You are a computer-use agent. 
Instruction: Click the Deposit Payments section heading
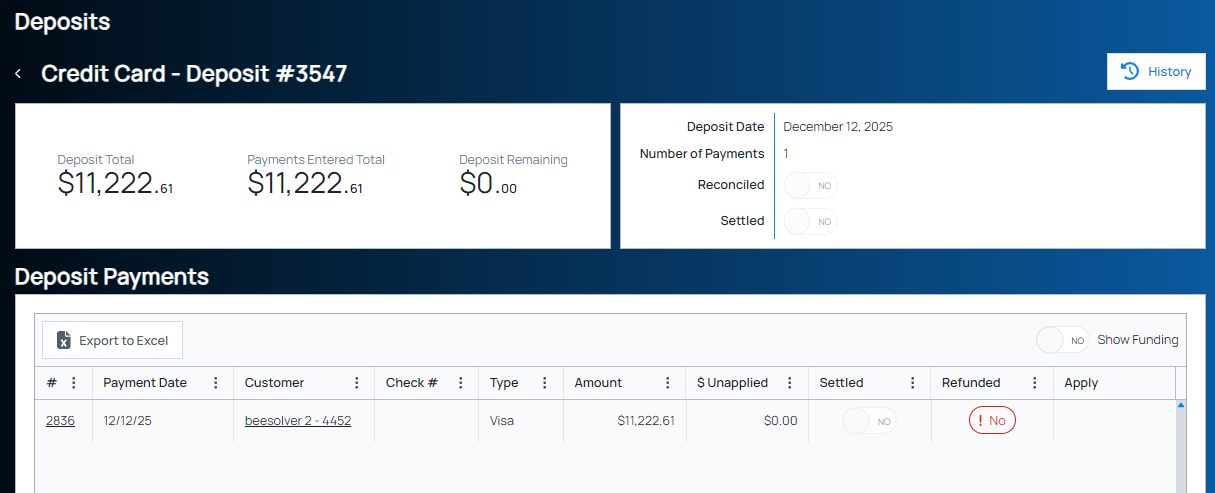pos(112,277)
